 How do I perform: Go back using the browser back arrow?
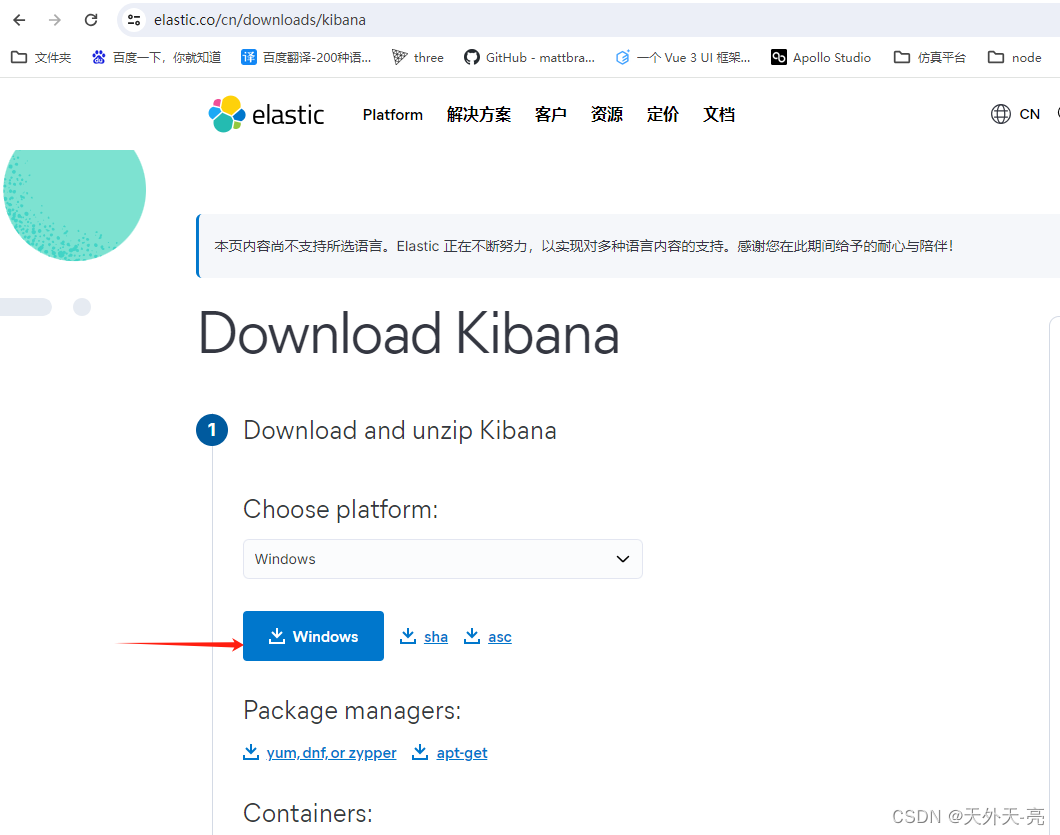point(20,20)
